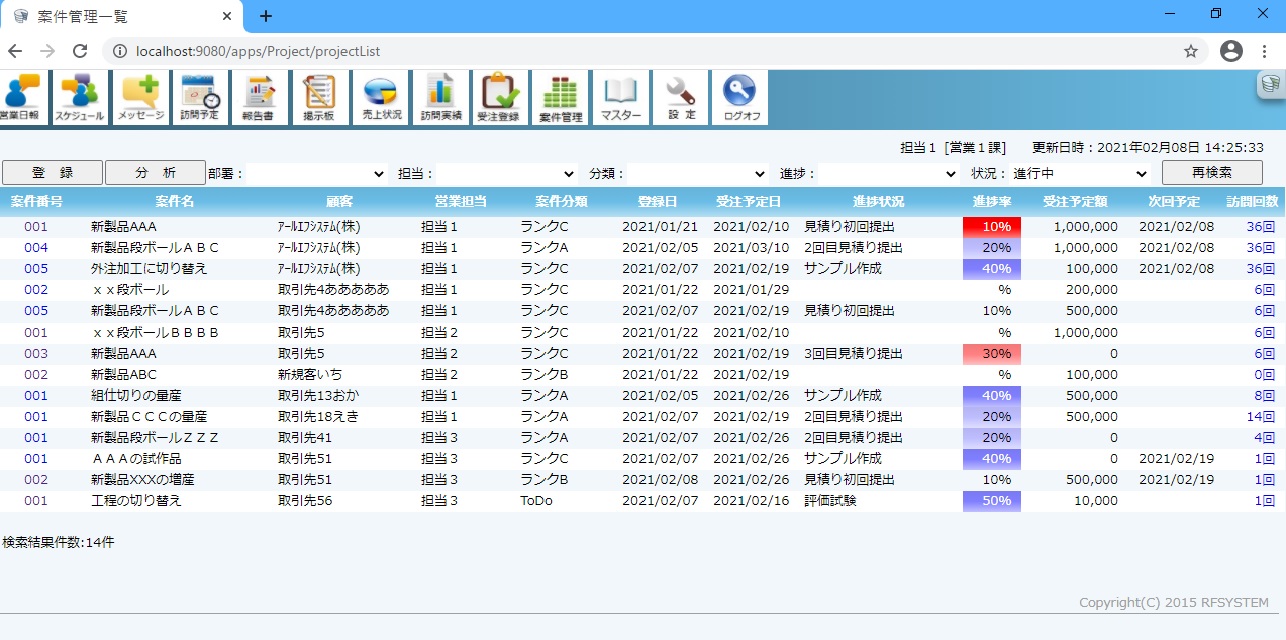The width and height of the screenshot is (1286, 640).
Task: Click the ToDo classification cell
Action: (x=536, y=501)
